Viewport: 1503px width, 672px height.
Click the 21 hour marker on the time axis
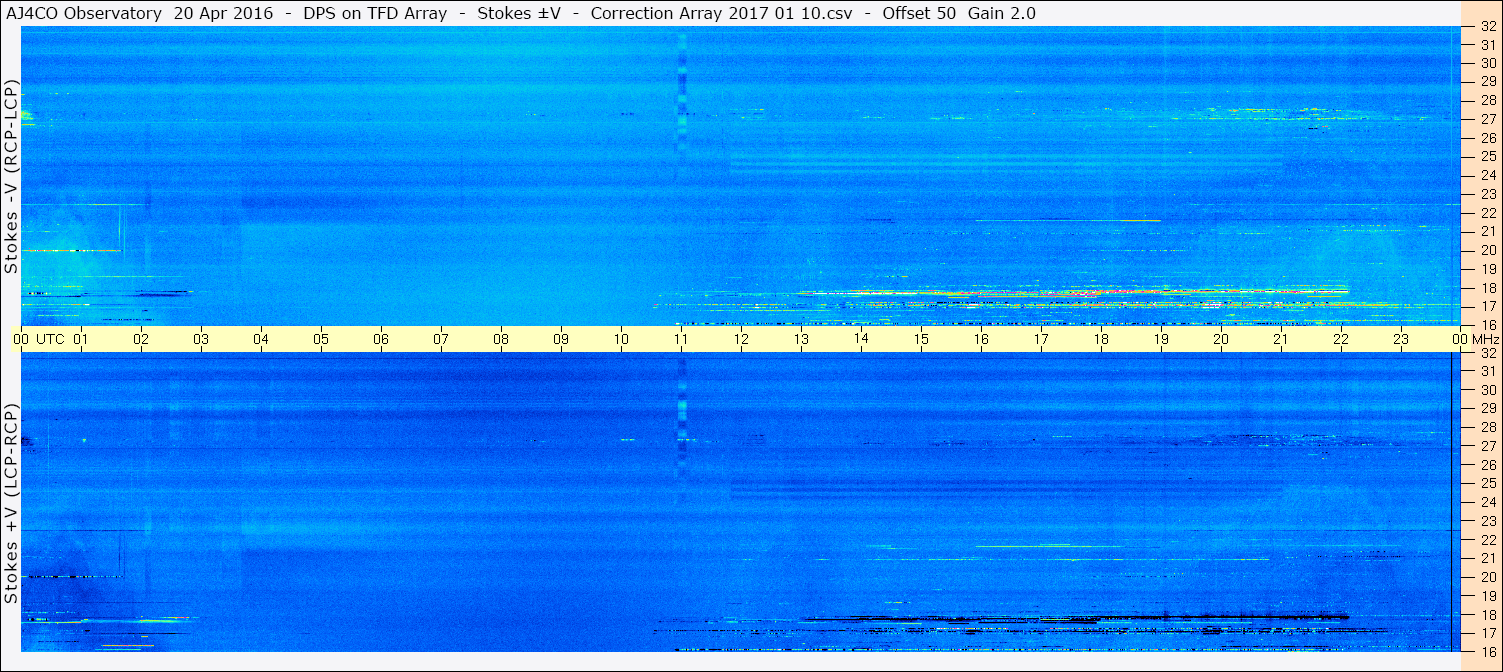(x=1281, y=339)
